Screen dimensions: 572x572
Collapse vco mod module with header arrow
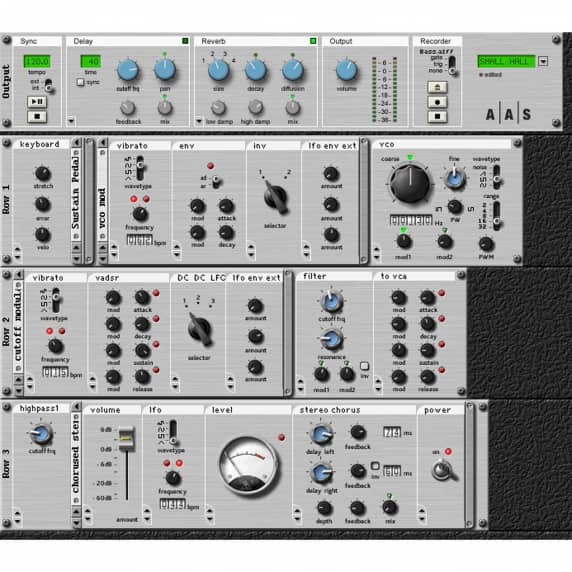click(103, 142)
